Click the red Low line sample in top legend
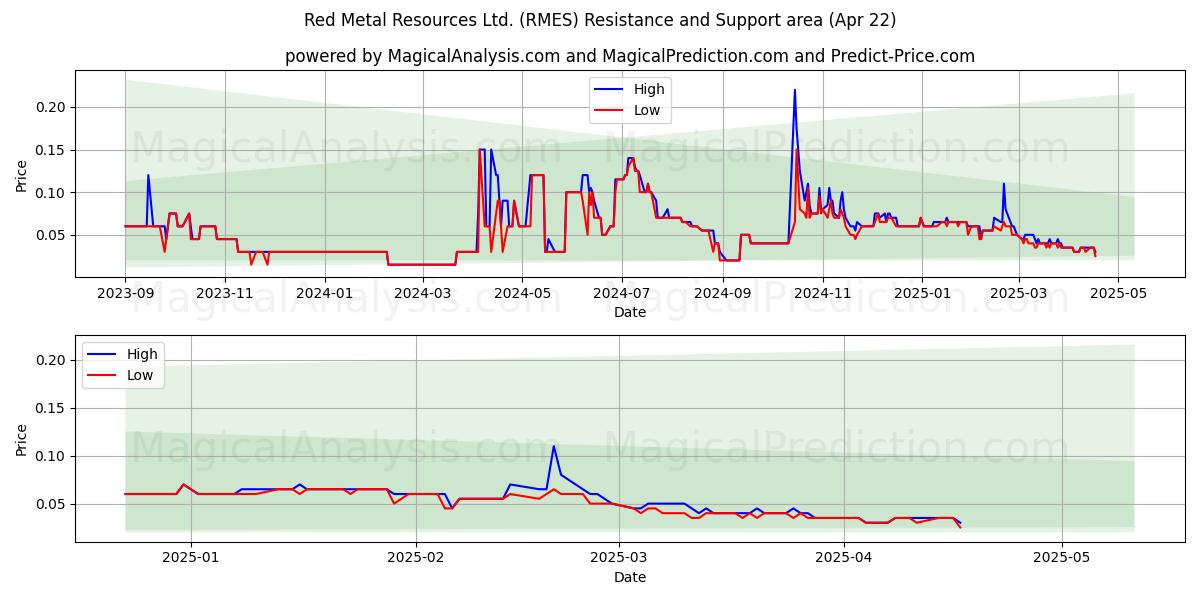Viewport: 1200px width, 600px height. pos(609,111)
